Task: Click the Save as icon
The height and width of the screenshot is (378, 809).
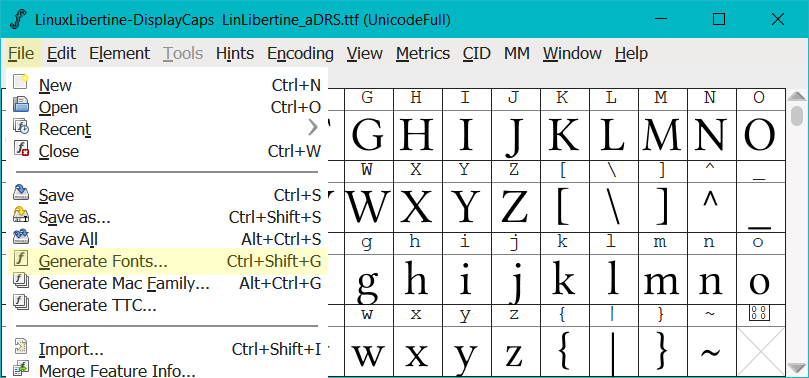Action: 21,216
